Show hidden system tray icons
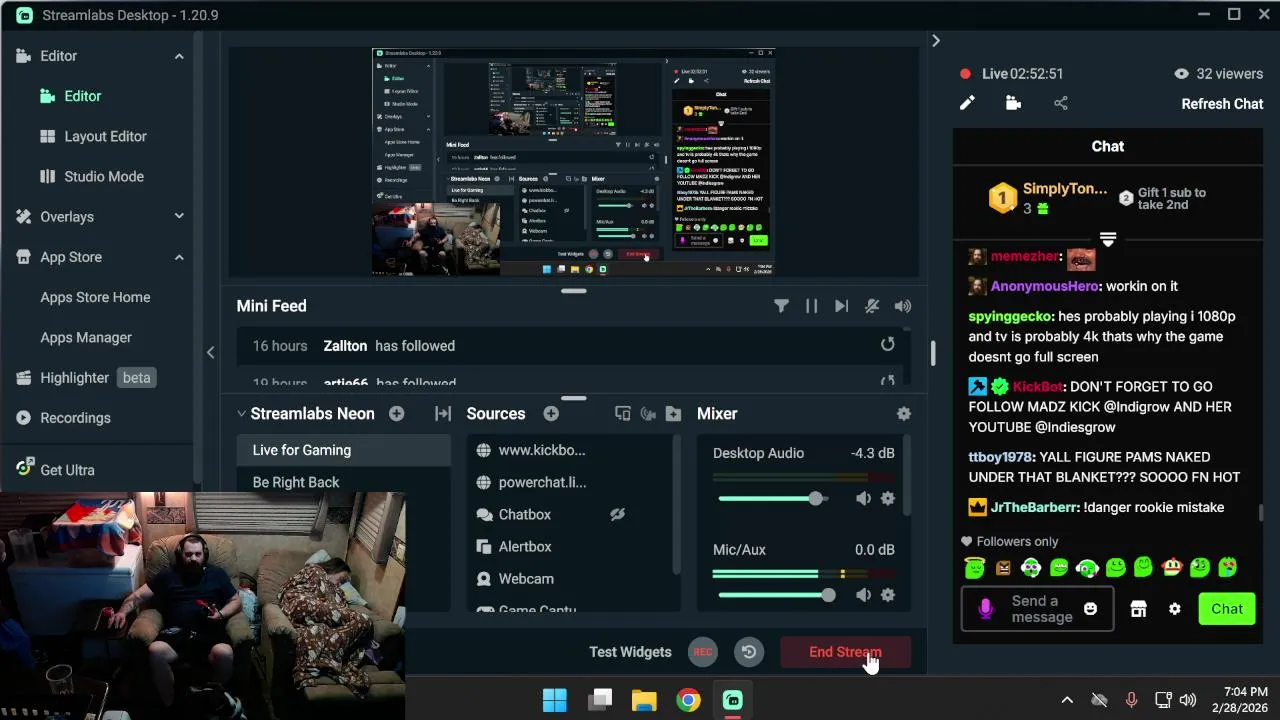Viewport: 1280px width, 720px height. (x=1067, y=700)
